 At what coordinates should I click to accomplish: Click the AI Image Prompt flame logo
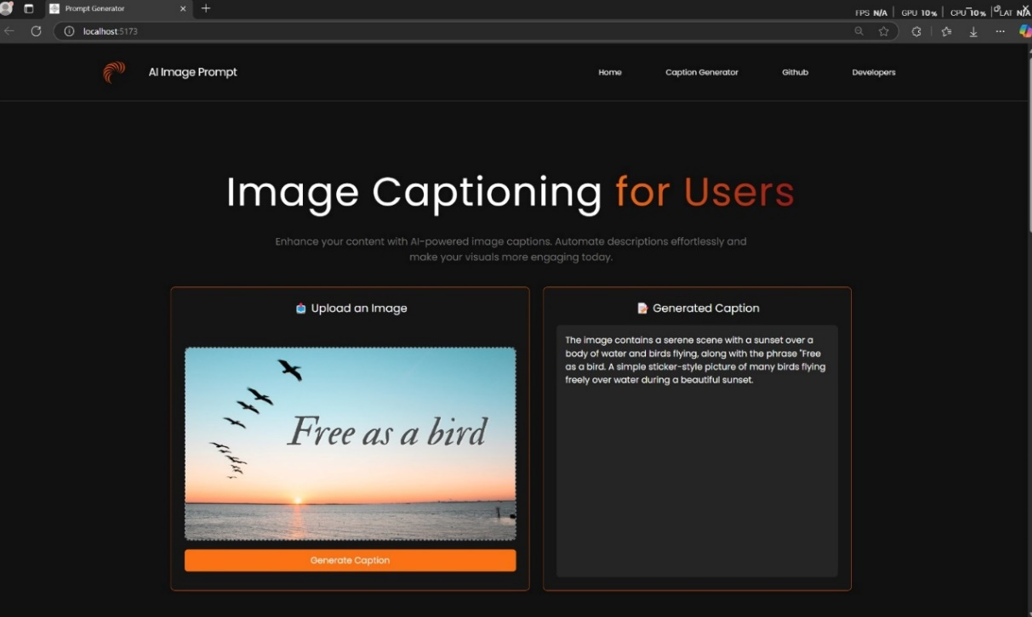[x=114, y=72]
